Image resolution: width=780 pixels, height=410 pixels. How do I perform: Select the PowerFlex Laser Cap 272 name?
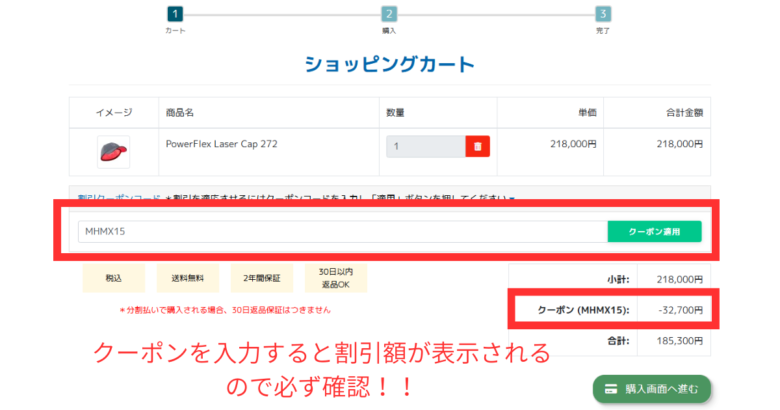tap(221, 144)
